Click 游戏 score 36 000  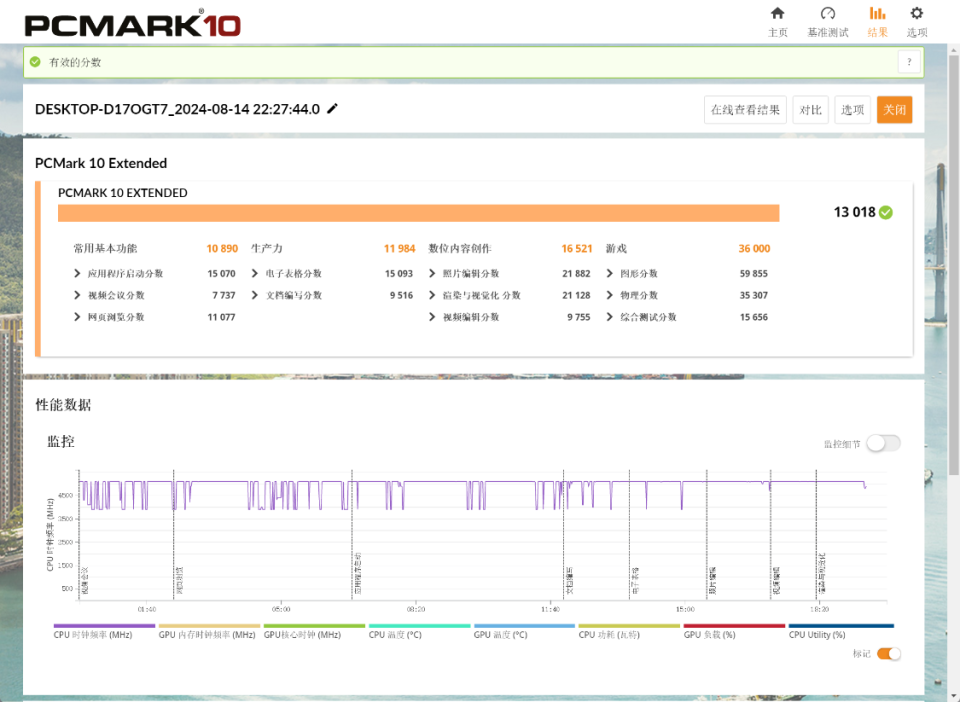[754, 248]
